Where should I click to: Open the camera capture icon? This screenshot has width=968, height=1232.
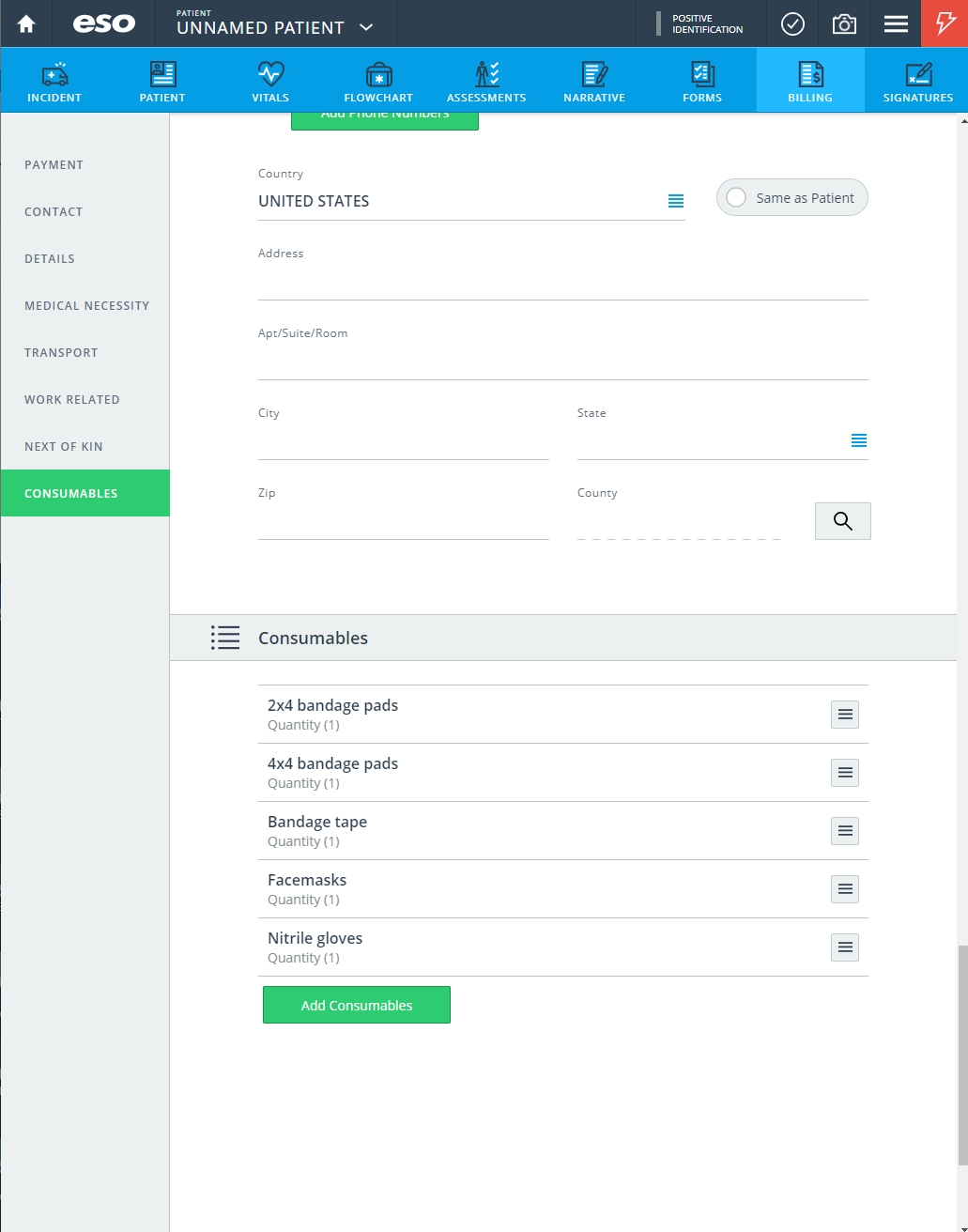[844, 23]
